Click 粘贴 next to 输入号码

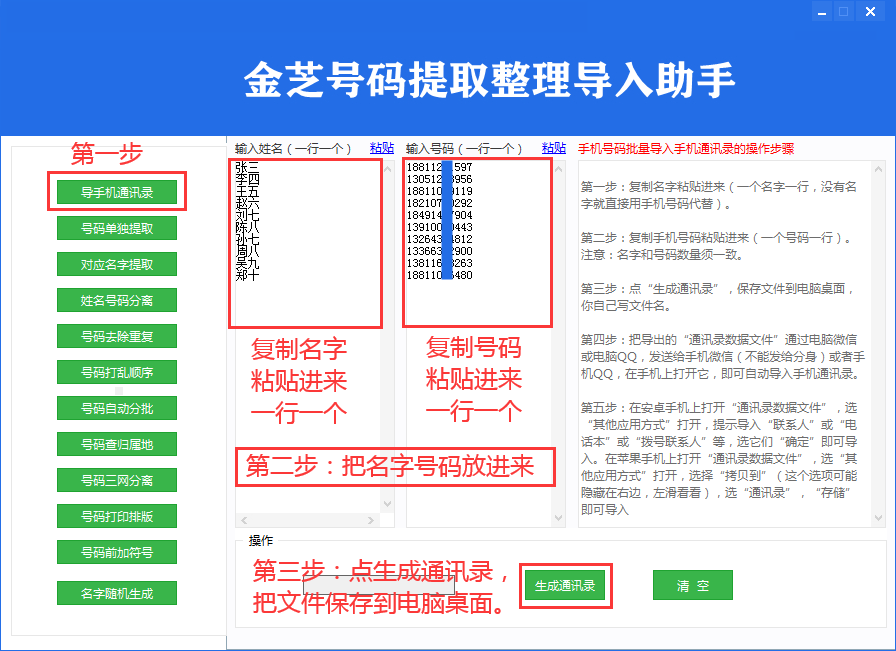click(x=554, y=147)
